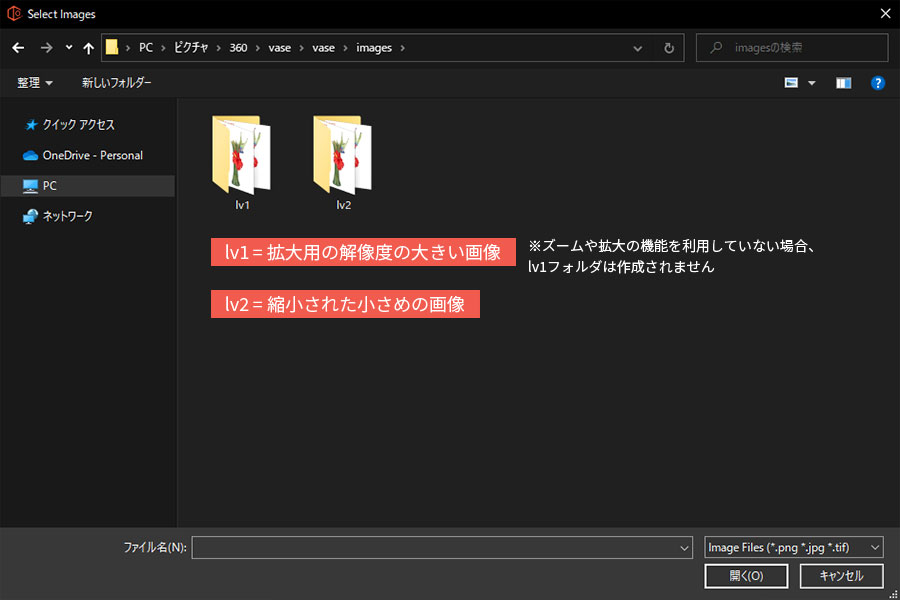Open the 整理 menu
Viewport: 900px width, 600px height.
[35, 83]
